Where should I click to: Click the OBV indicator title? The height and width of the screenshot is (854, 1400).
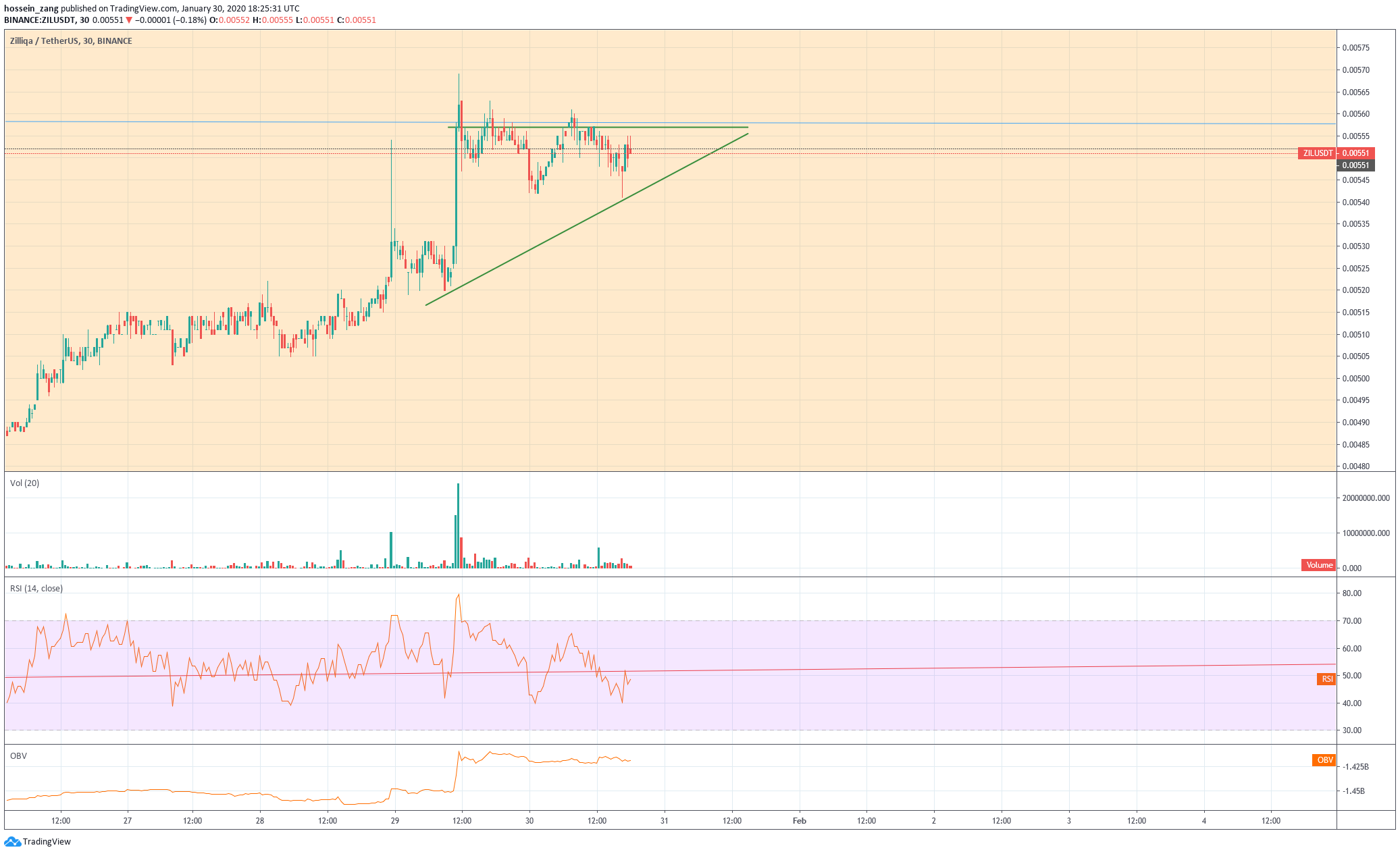18,756
